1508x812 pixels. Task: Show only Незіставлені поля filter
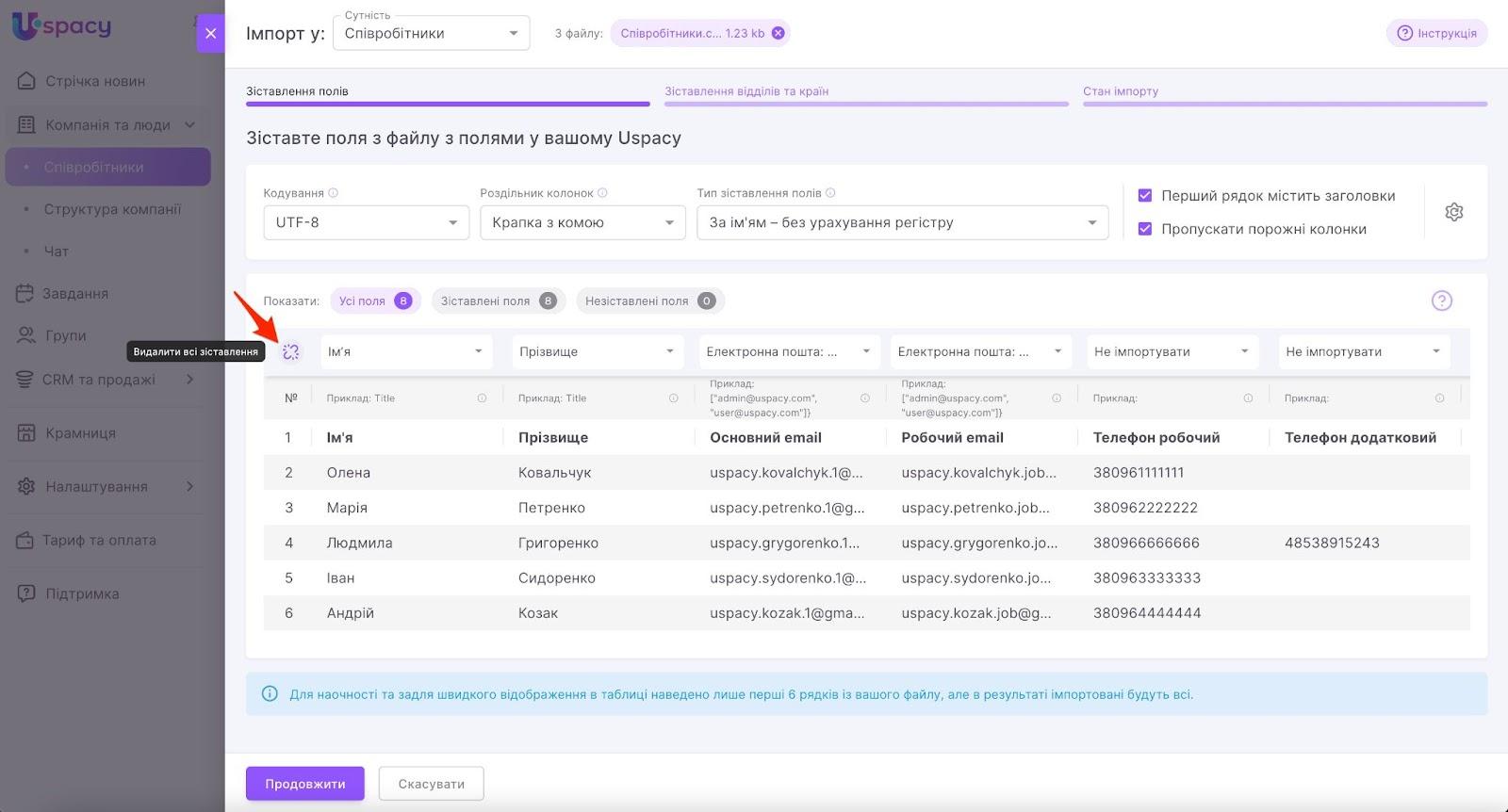[648, 301]
